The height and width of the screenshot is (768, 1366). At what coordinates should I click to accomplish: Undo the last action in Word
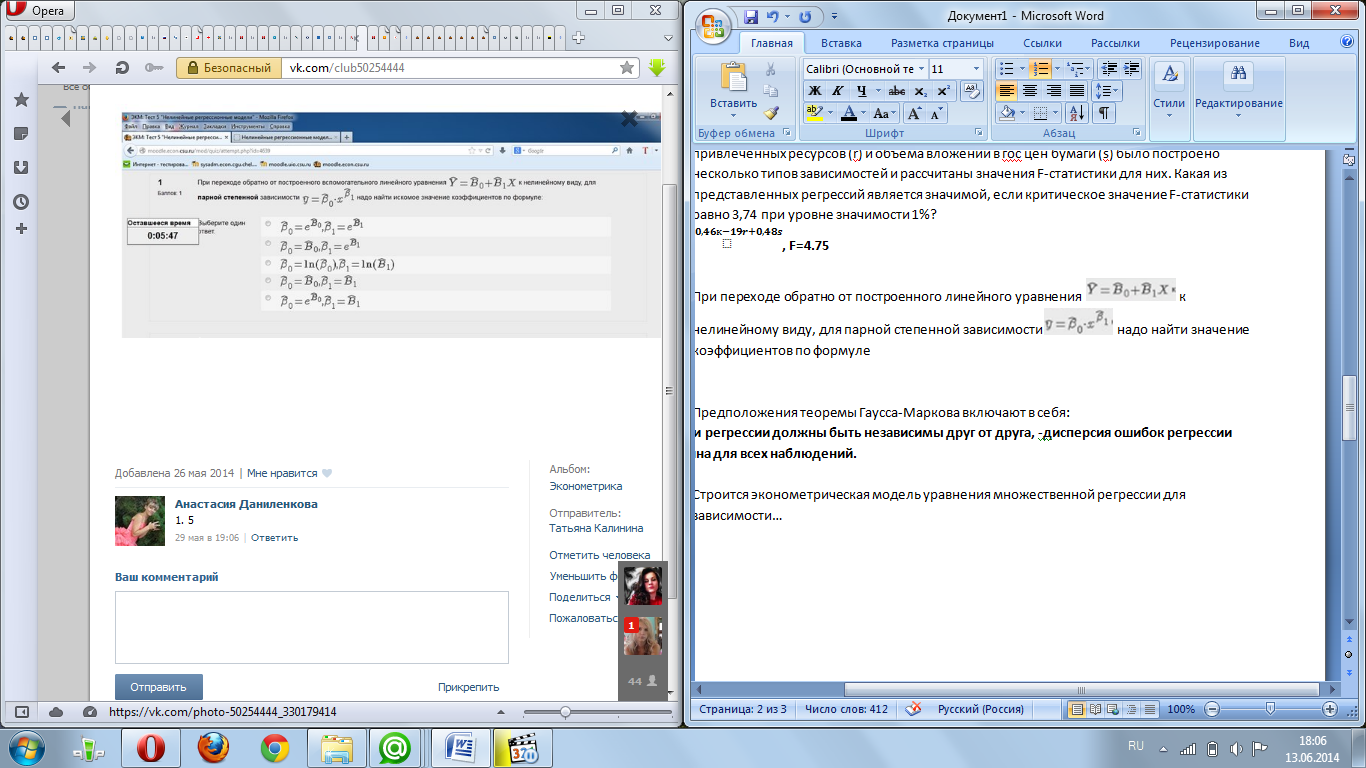772,16
